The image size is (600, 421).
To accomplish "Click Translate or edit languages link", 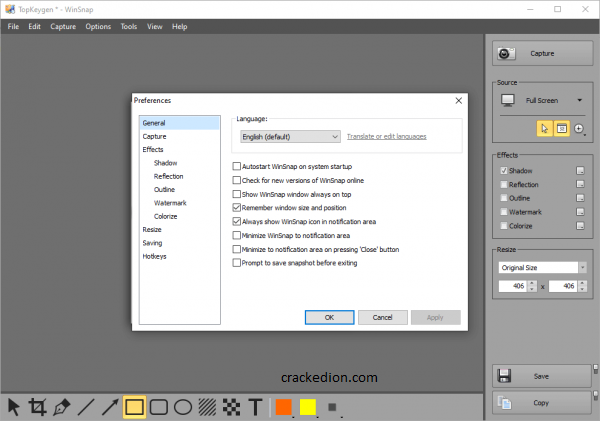I will pyautogui.click(x=386, y=137).
